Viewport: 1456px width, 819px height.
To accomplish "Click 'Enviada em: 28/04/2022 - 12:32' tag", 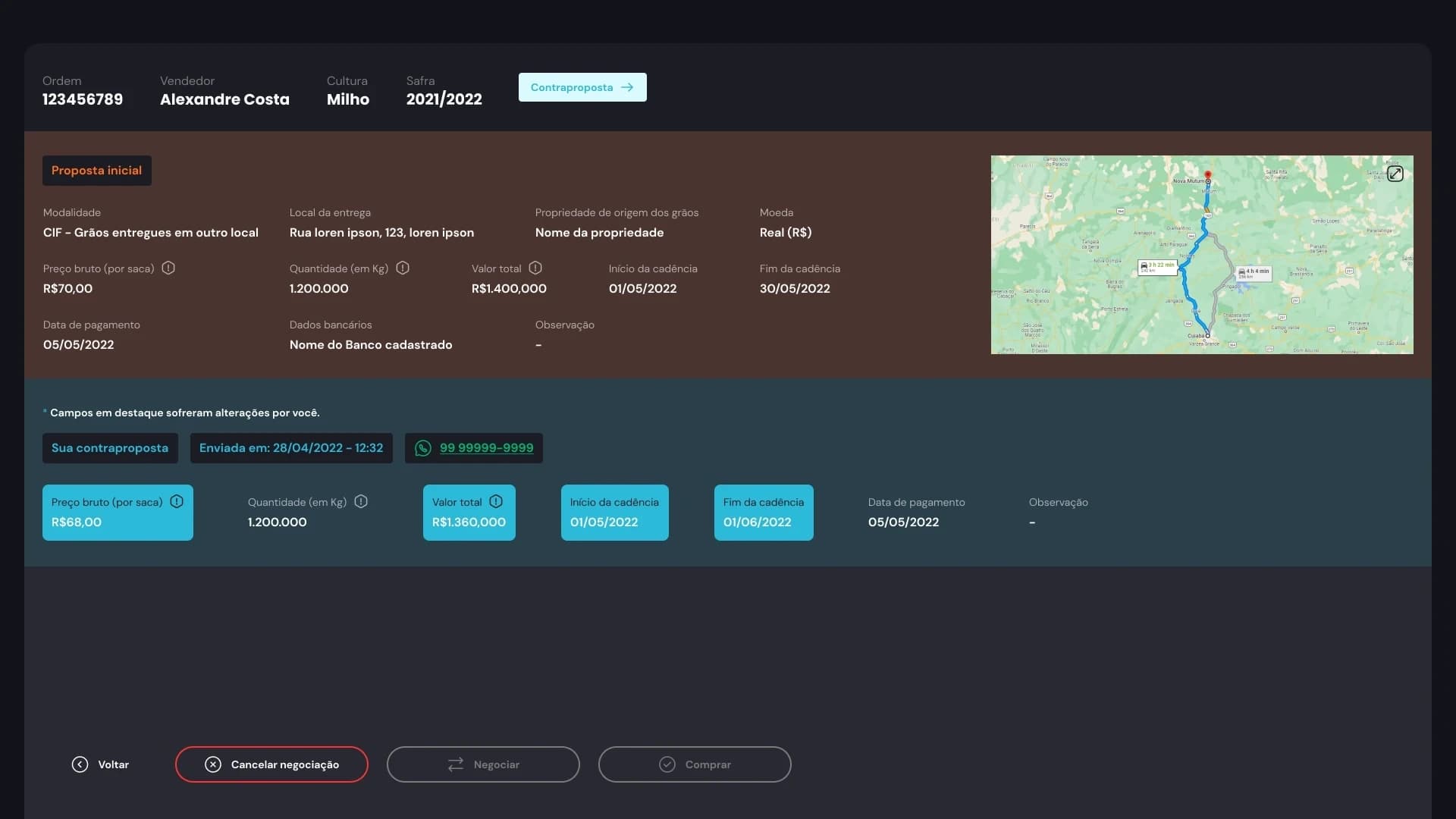I will pyautogui.click(x=291, y=448).
